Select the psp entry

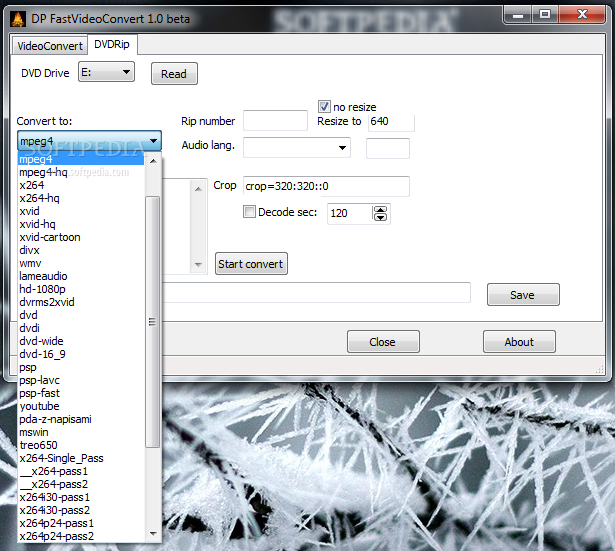tap(81, 367)
